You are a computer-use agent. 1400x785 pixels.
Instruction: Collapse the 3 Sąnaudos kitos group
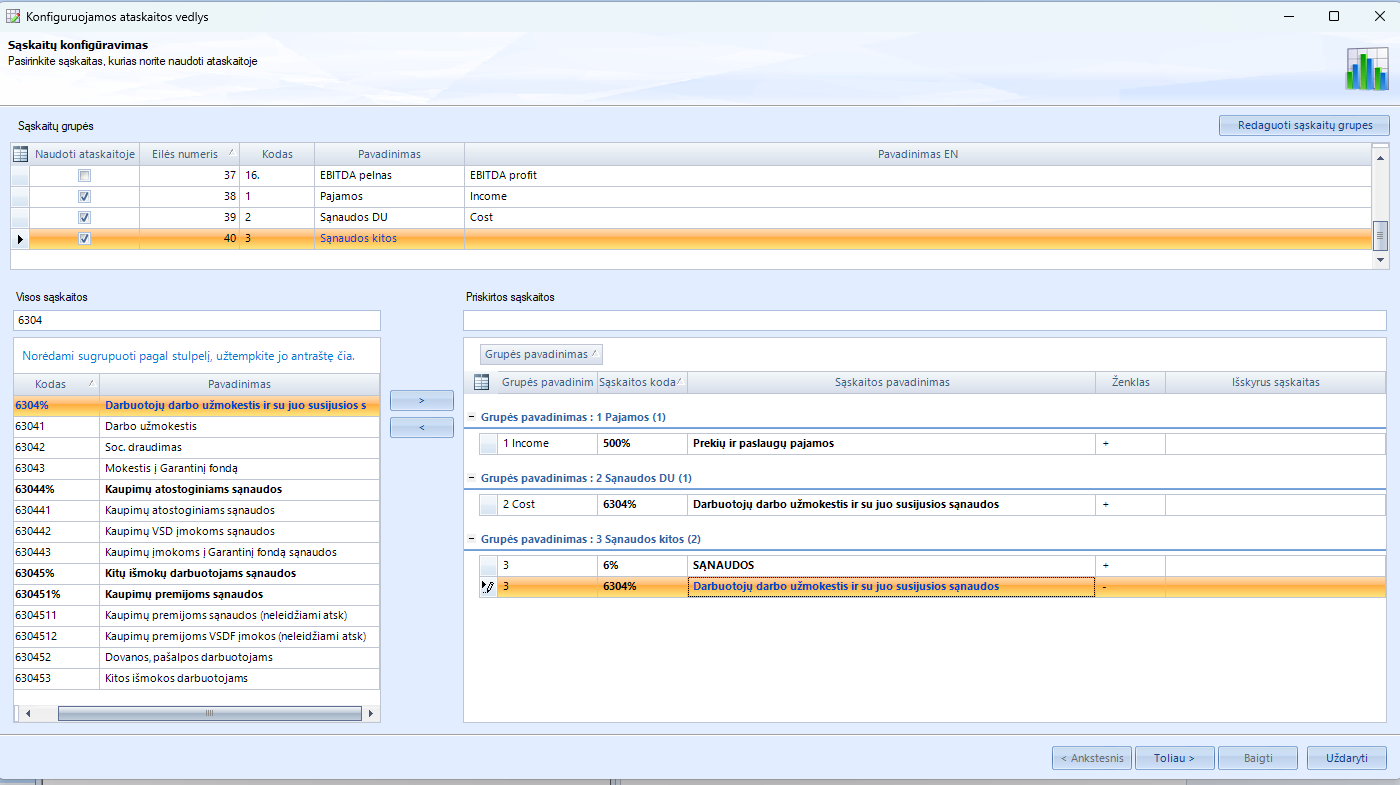tap(471, 540)
